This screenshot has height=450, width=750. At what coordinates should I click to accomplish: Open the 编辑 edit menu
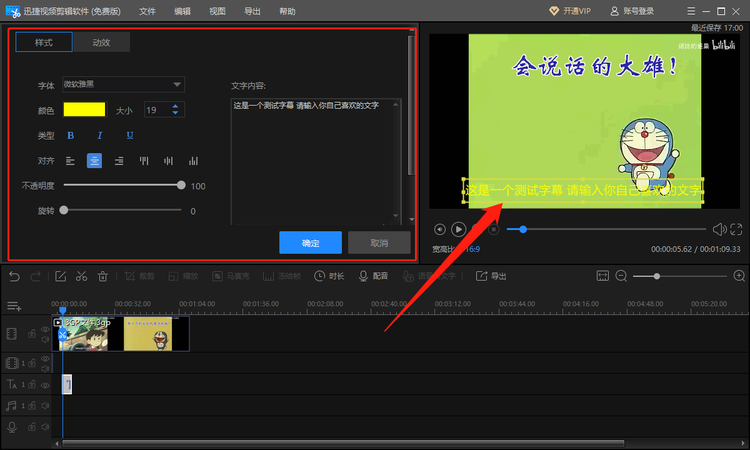[x=182, y=11]
